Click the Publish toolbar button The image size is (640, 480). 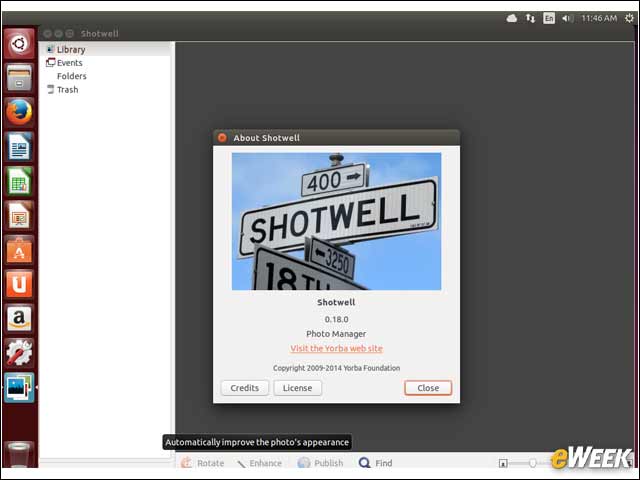(x=320, y=463)
